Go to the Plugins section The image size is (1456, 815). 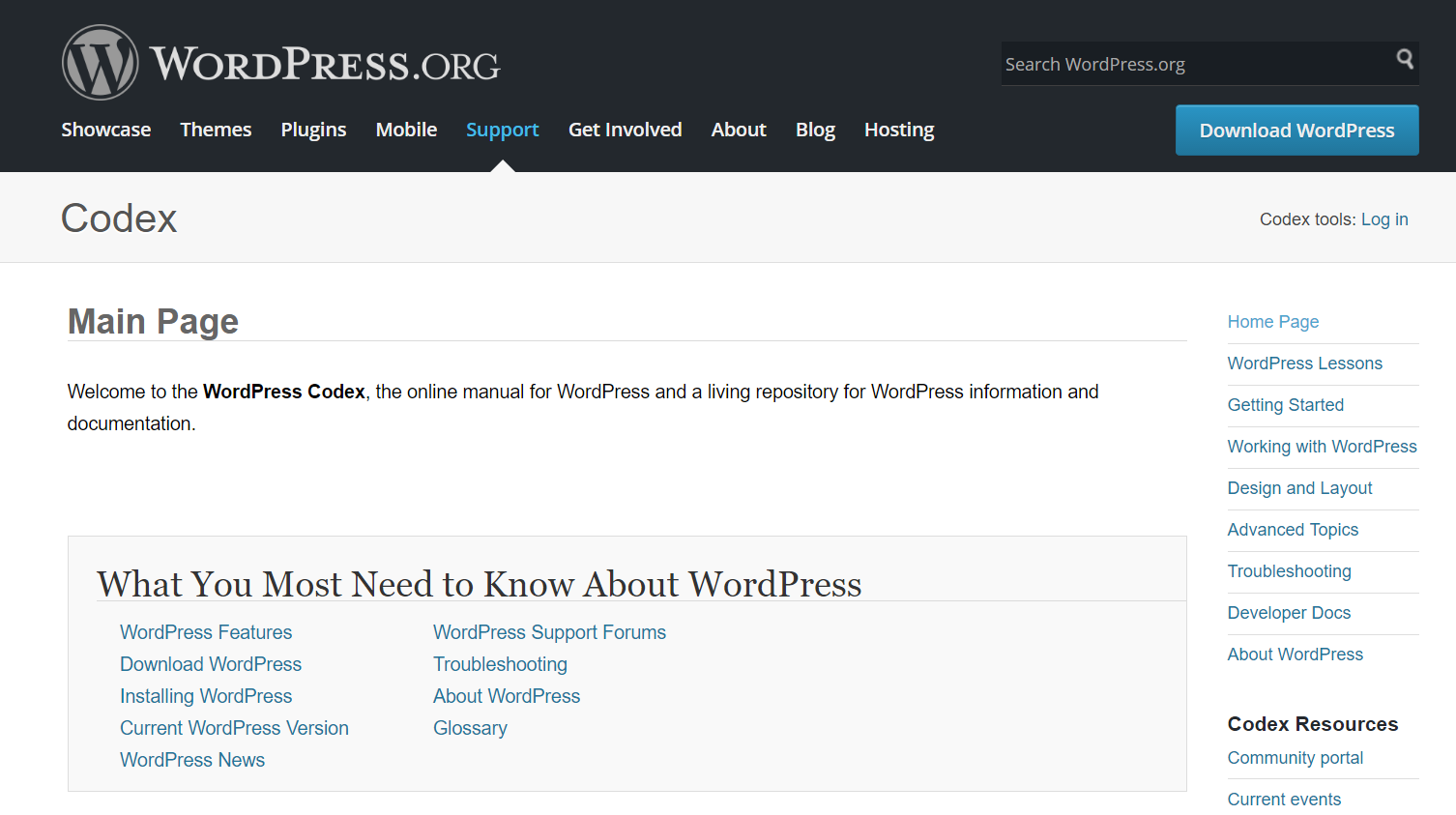tap(313, 130)
